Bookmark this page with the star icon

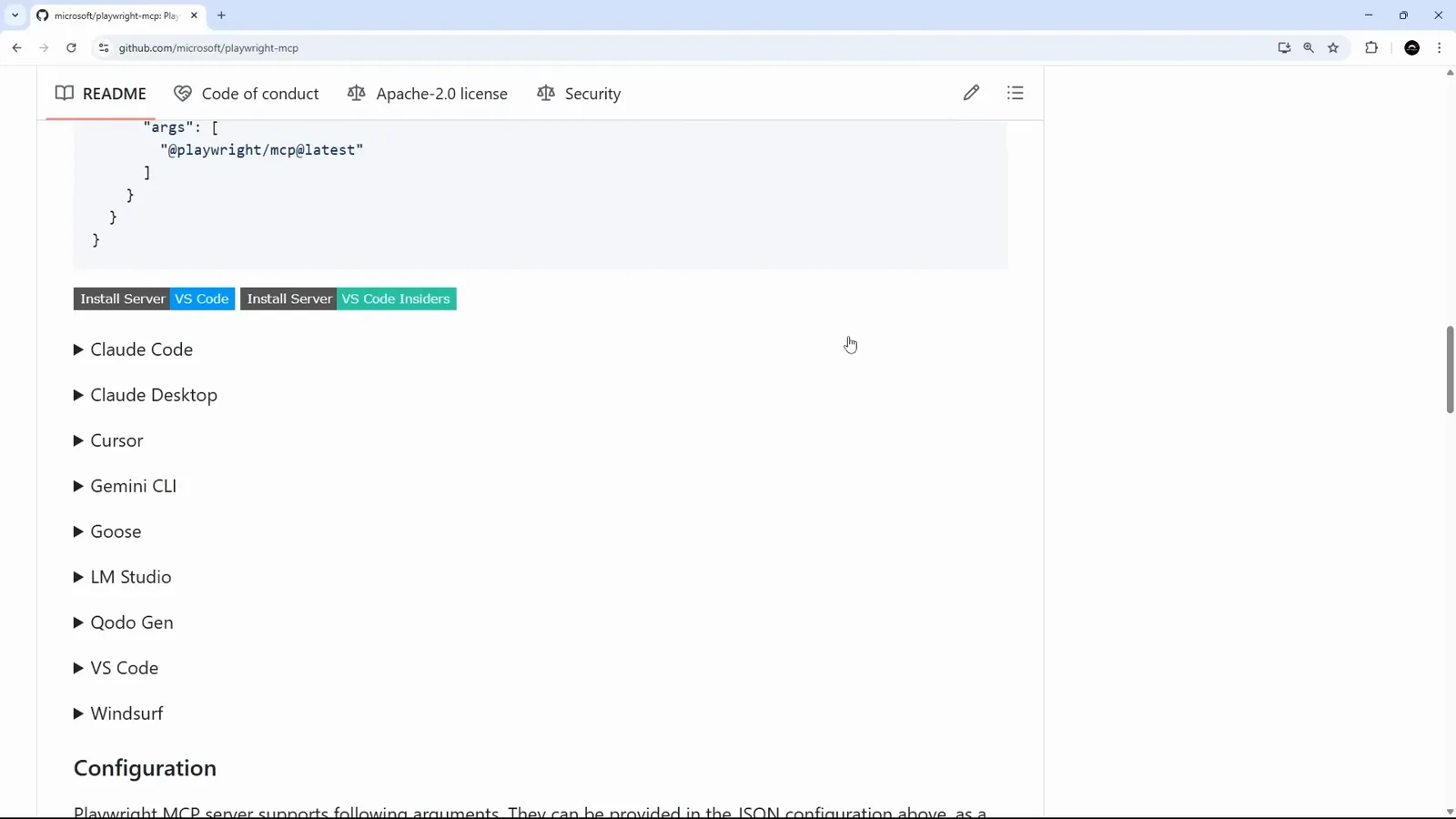1333,48
